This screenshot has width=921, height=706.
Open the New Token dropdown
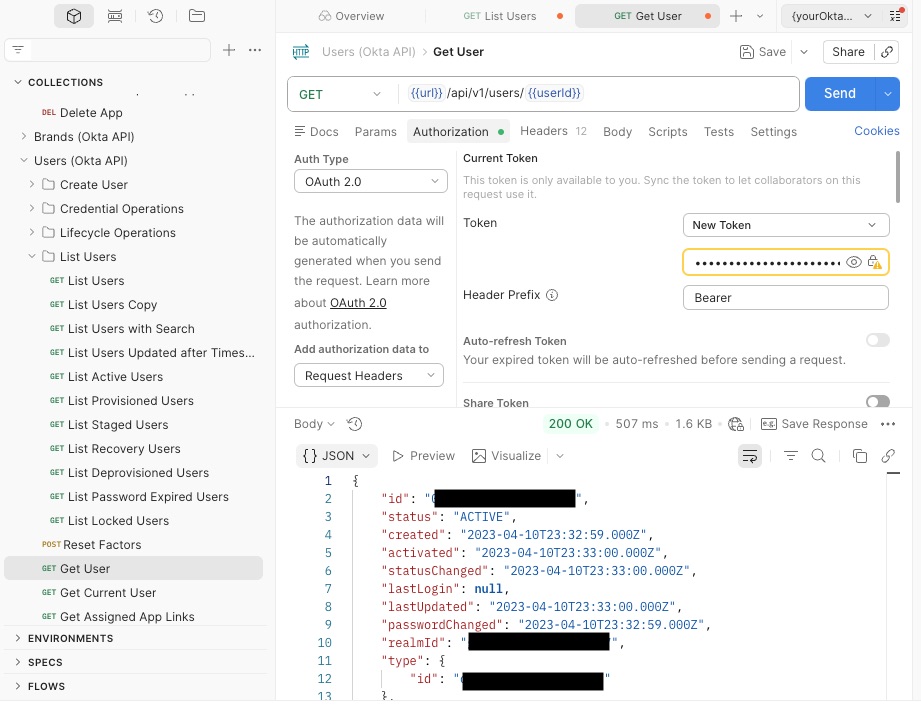[x=786, y=225]
